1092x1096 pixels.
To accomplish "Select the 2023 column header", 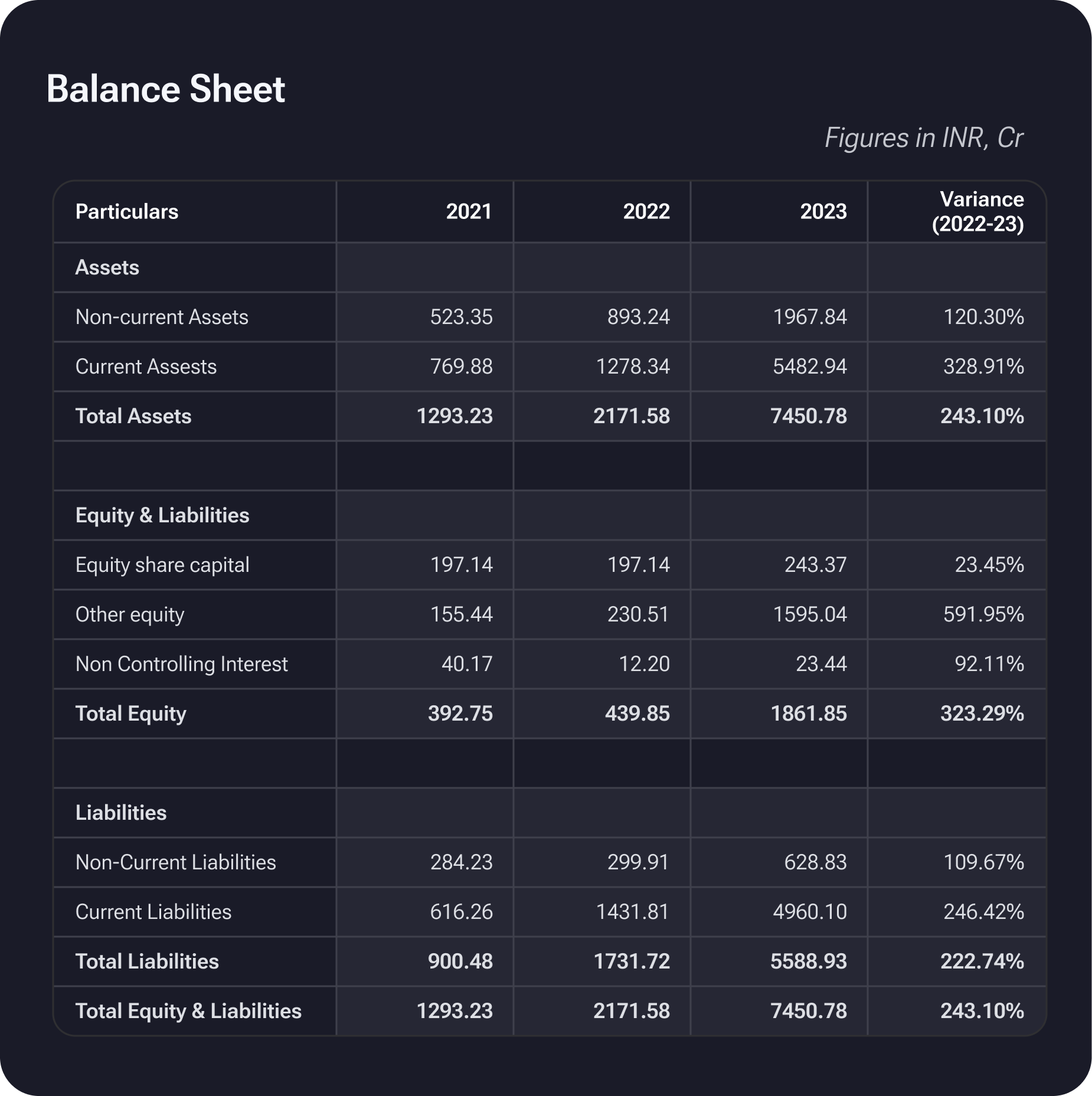I will point(823,211).
